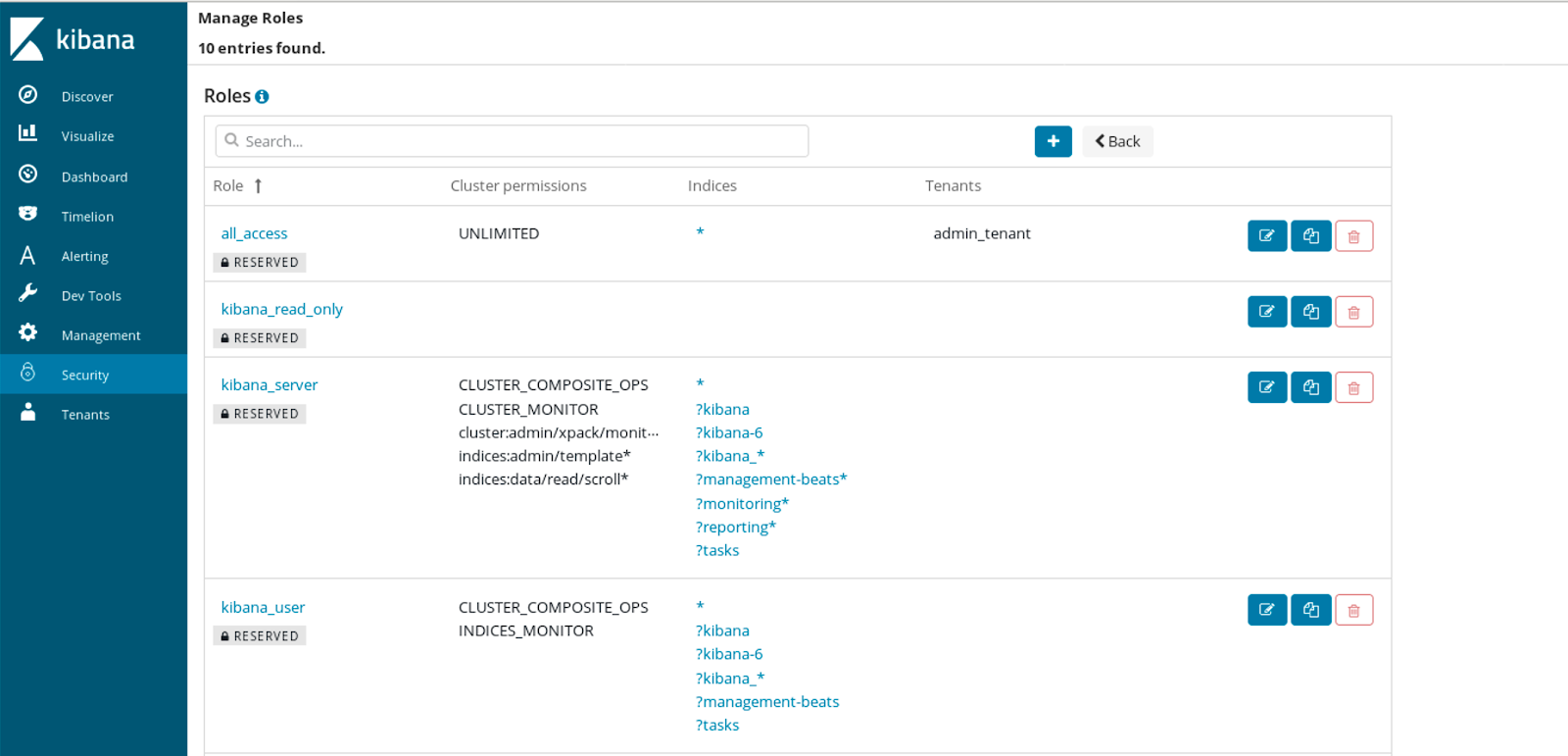Duplicate the kibana_user role
1568x756 pixels.
tap(1311, 610)
